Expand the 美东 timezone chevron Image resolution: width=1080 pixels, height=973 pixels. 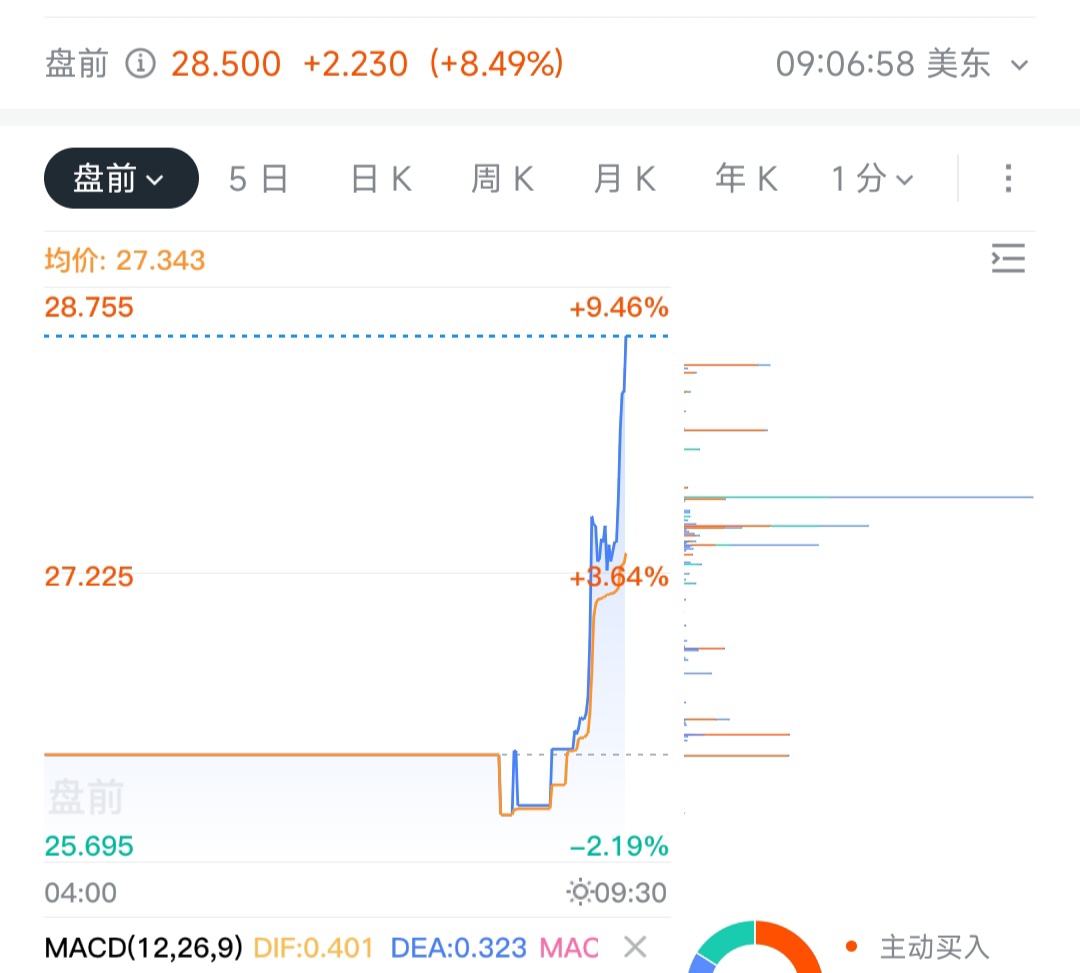pos(1019,65)
